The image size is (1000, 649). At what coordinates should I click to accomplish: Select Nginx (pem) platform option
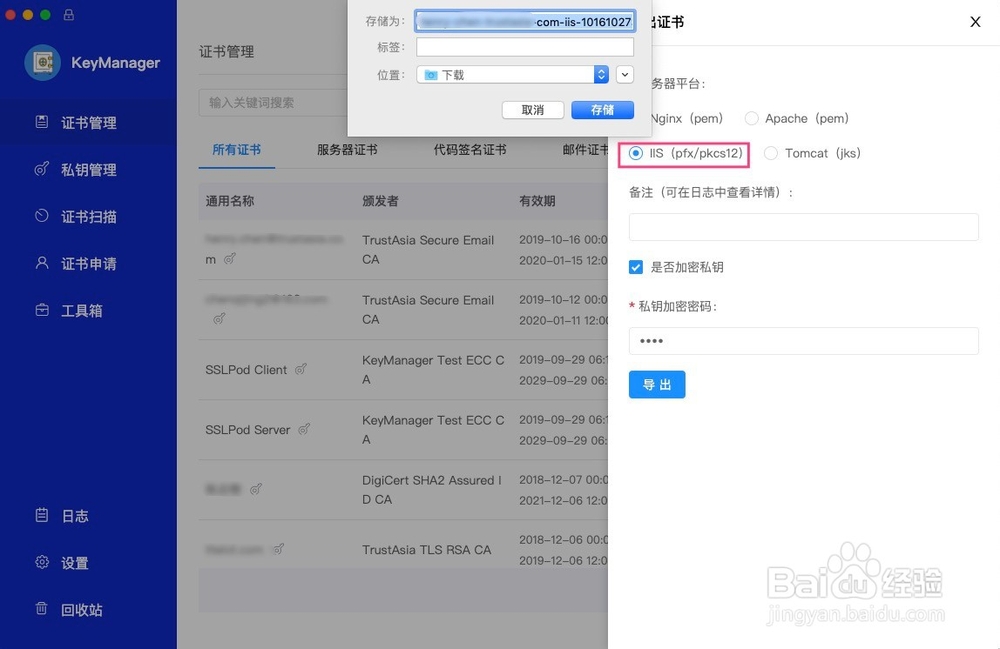686,119
